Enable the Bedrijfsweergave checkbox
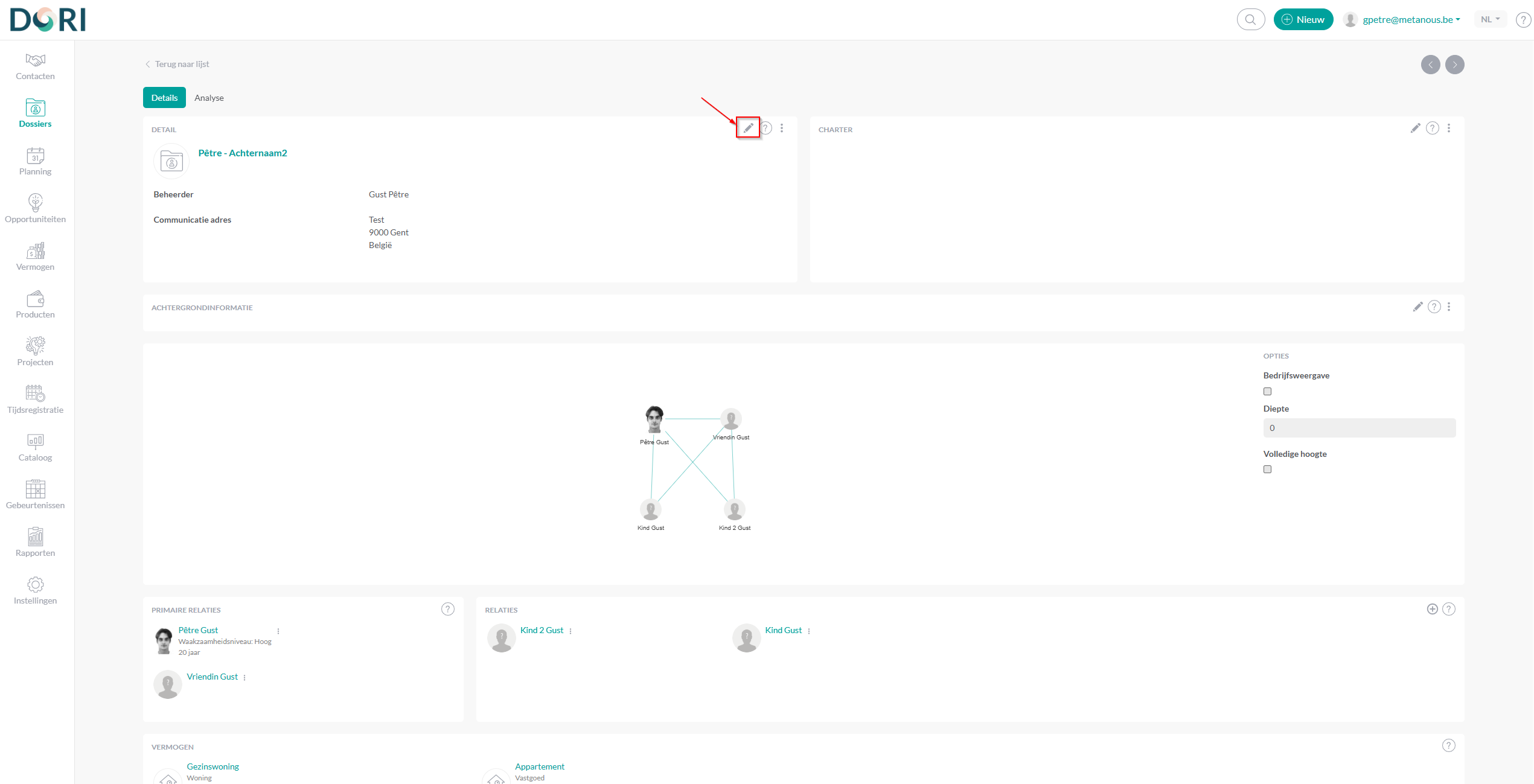Viewport: 1534px width, 784px height. pos(1267,392)
